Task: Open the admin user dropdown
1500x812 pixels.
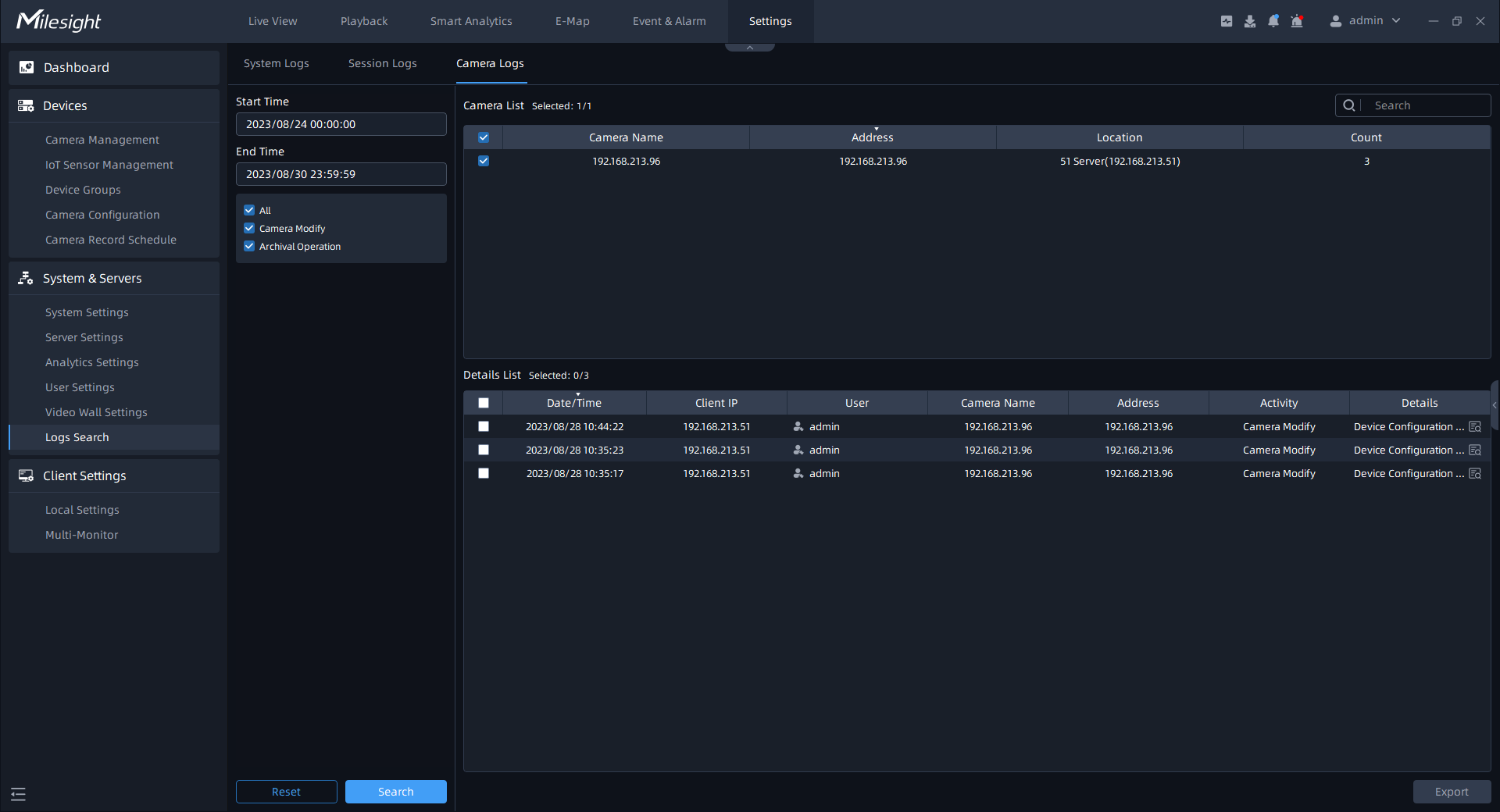Action: pos(1366,21)
